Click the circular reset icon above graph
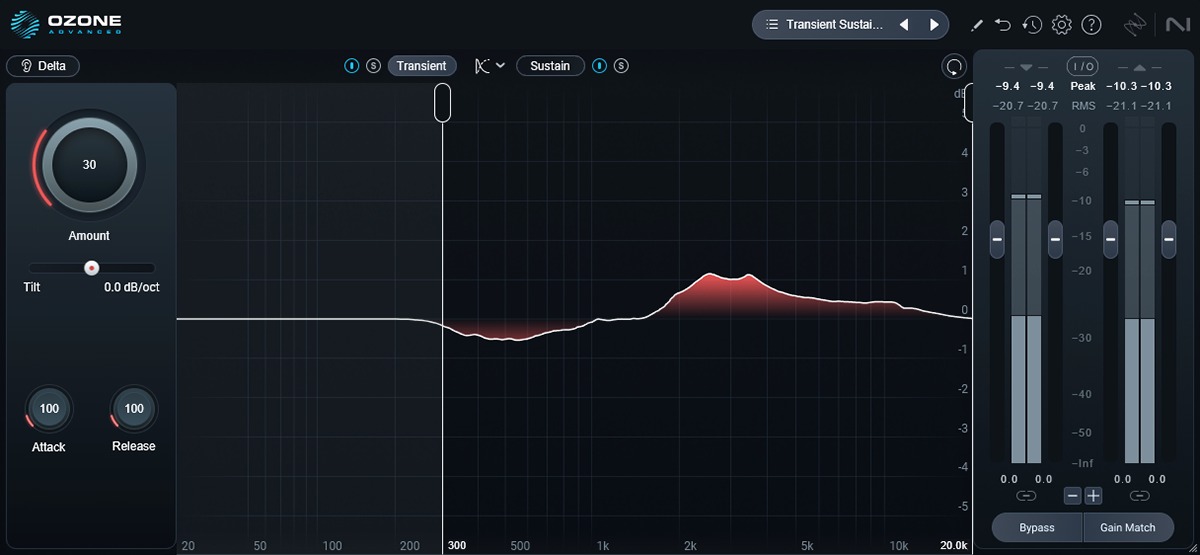Screen dimensions: 1200x555 [x=954, y=67]
